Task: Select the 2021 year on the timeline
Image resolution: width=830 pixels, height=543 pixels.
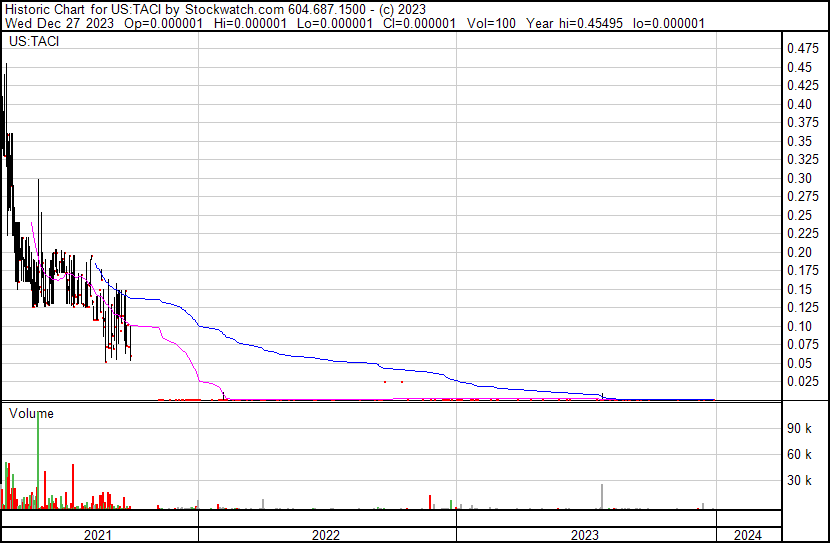Action: pyautogui.click(x=98, y=535)
